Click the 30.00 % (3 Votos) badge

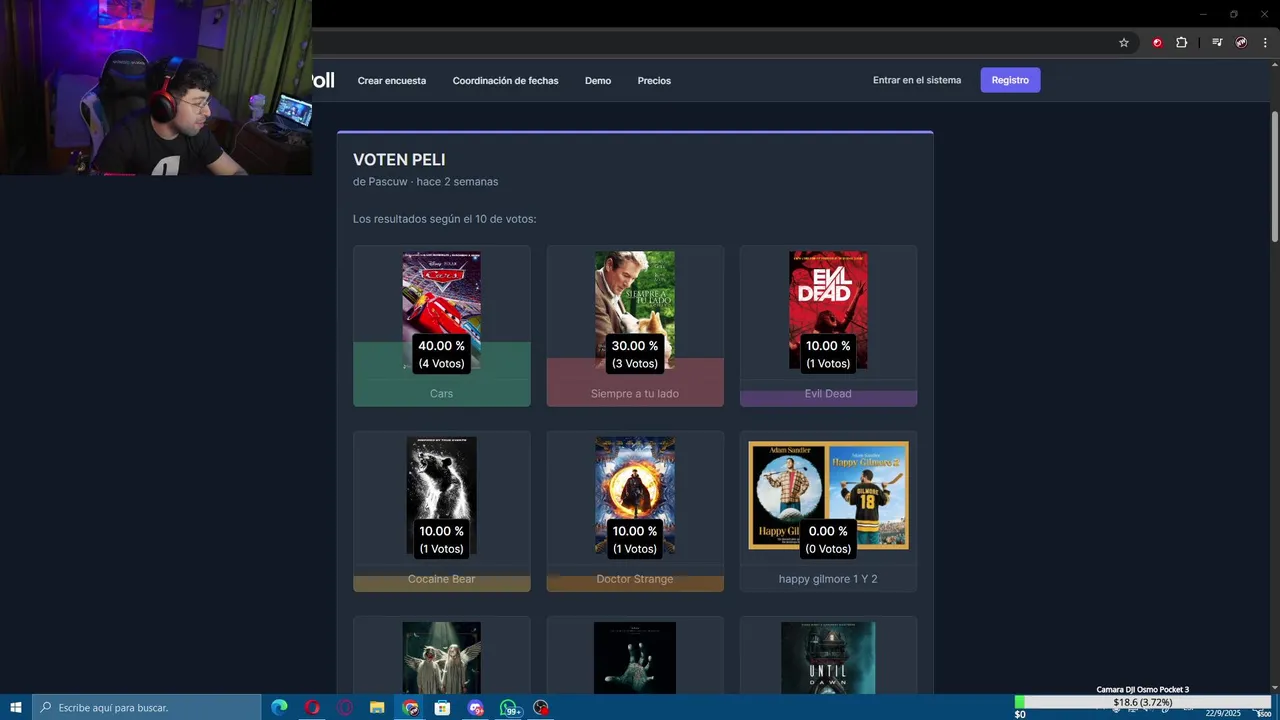[x=635, y=354]
